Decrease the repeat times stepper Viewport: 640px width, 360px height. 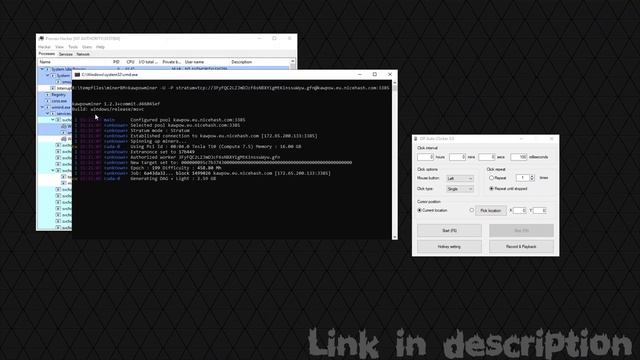pyautogui.click(x=532, y=180)
